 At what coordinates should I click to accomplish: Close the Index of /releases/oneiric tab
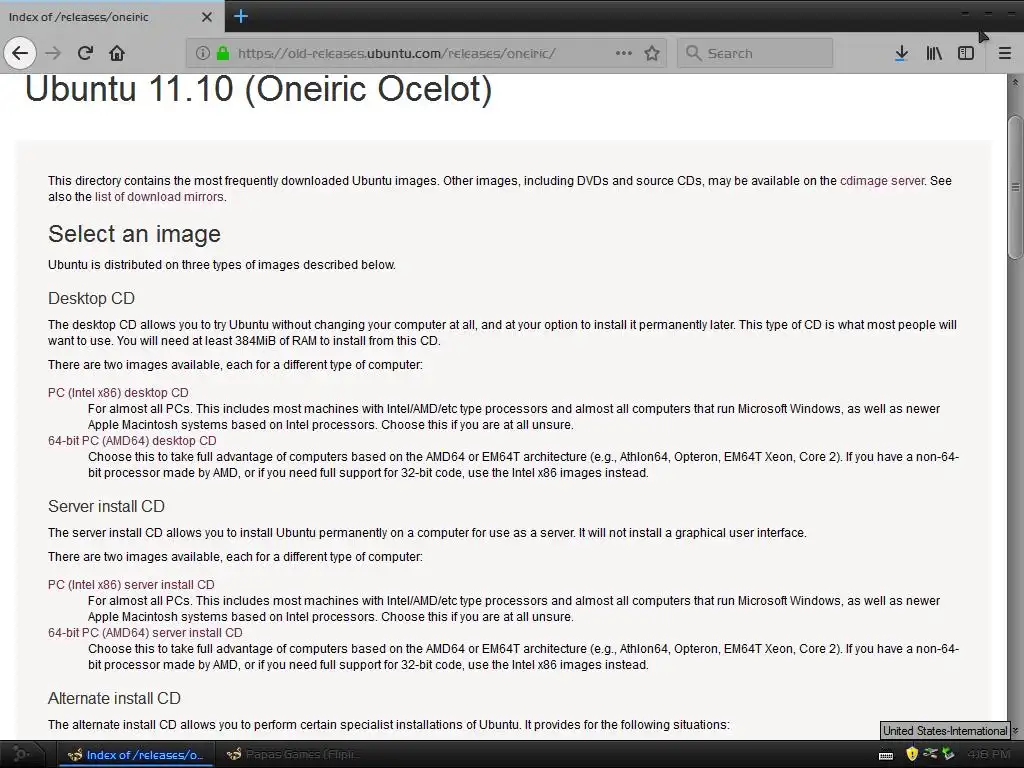point(207,17)
